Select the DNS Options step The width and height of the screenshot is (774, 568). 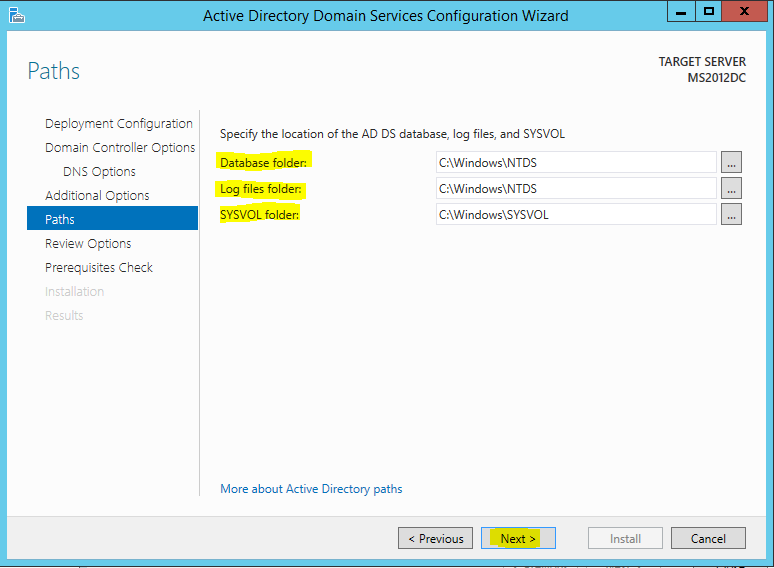click(99, 172)
